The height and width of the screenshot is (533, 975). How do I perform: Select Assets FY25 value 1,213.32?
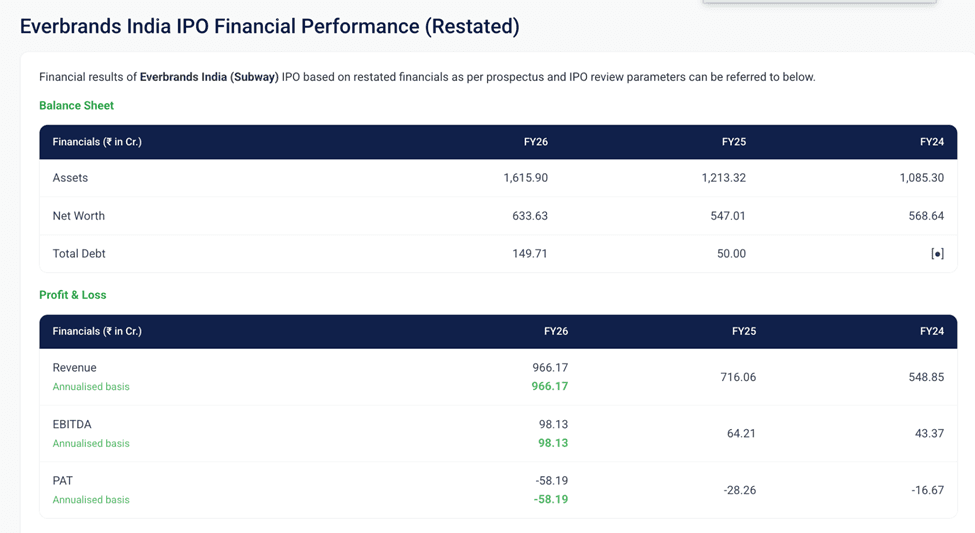click(x=724, y=178)
